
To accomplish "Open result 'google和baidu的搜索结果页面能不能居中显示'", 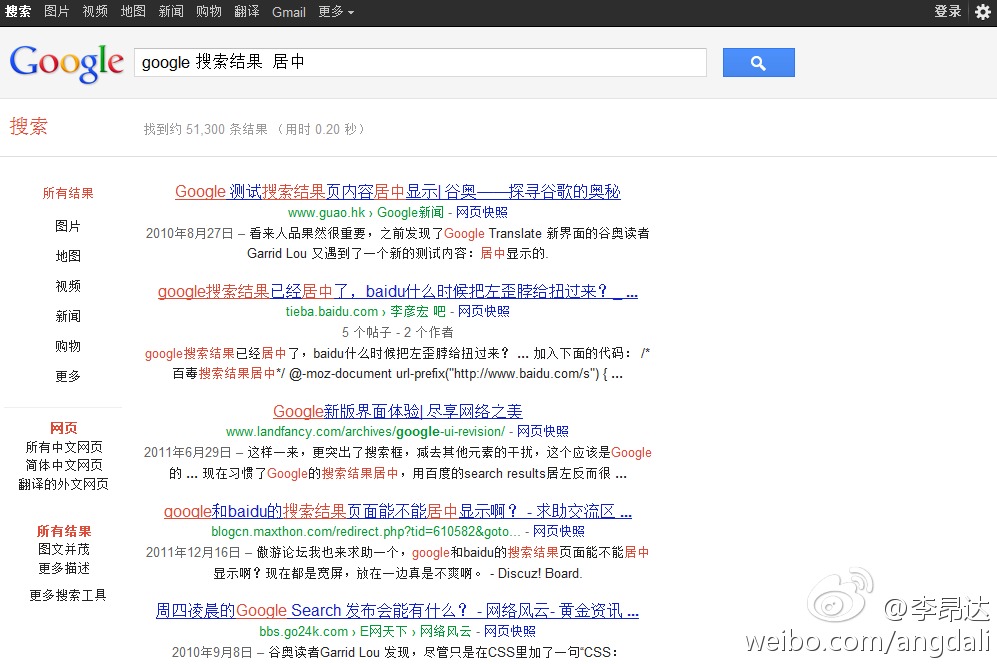I will tap(398, 511).
